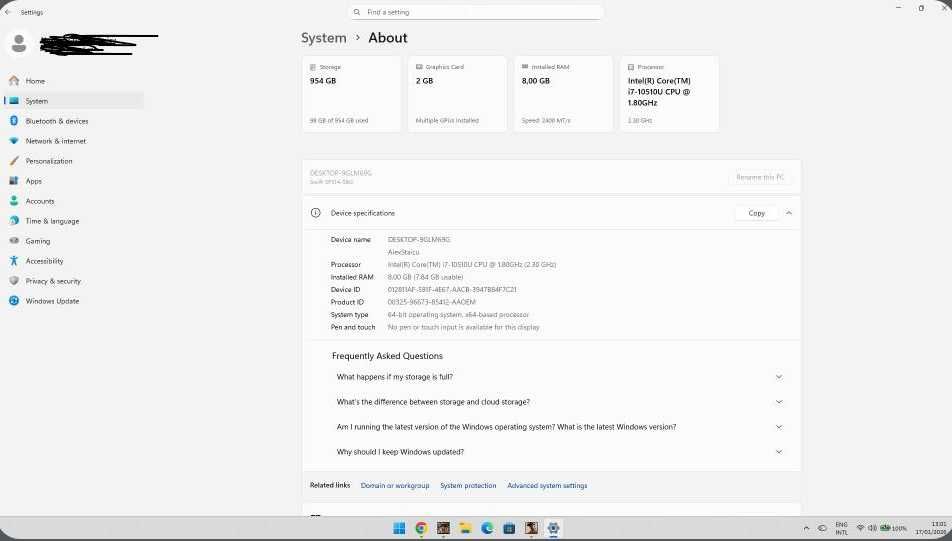
Task: Expand 'Why should I keep Windows updated?'
Action: (551, 452)
